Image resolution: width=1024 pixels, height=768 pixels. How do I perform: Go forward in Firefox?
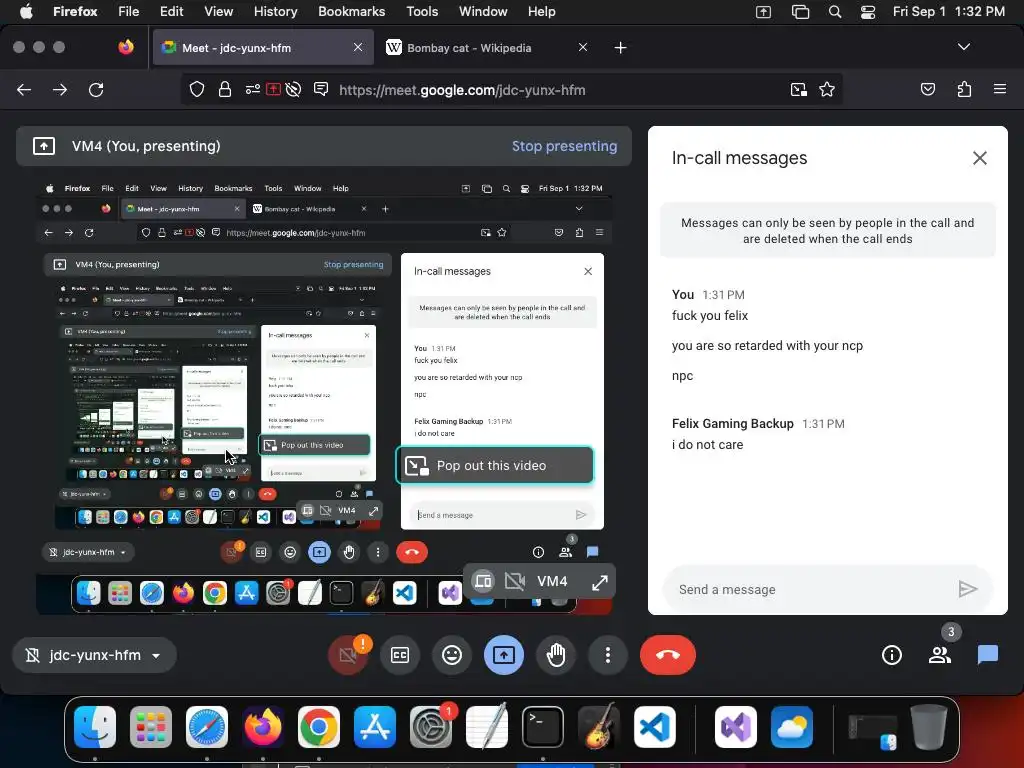pos(60,90)
